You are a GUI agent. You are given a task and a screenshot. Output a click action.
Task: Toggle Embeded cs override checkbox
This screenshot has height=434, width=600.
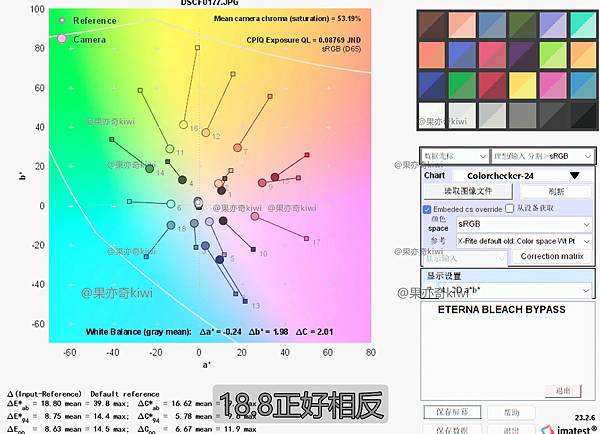427,209
